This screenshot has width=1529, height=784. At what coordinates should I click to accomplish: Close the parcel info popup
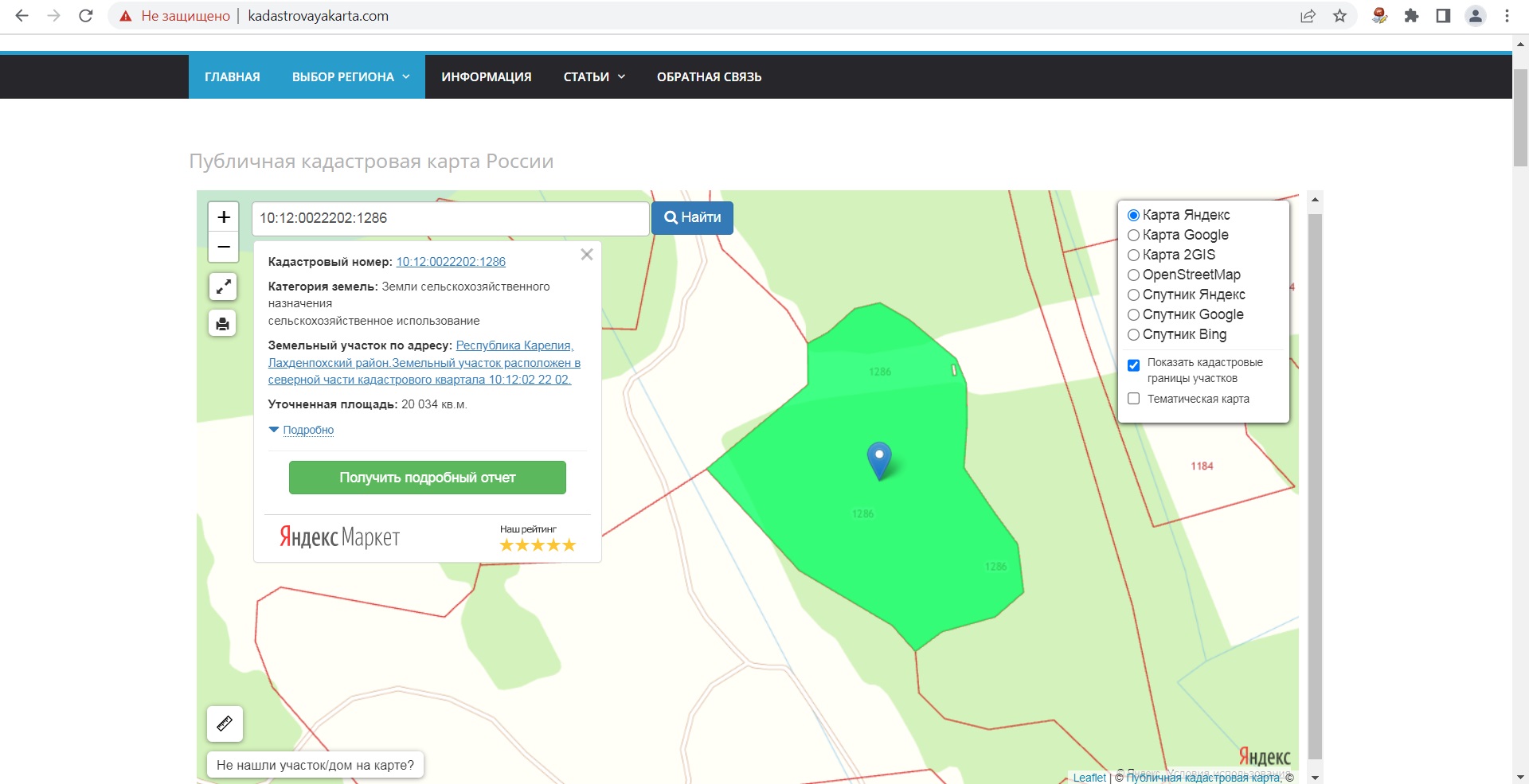(x=587, y=255)
